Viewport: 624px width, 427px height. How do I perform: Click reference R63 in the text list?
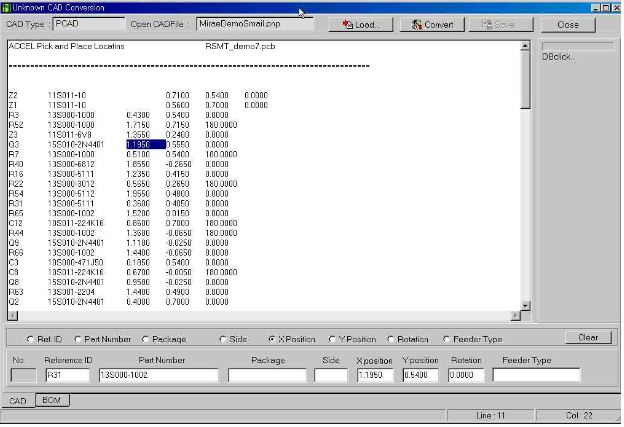[x=16, y=292]
